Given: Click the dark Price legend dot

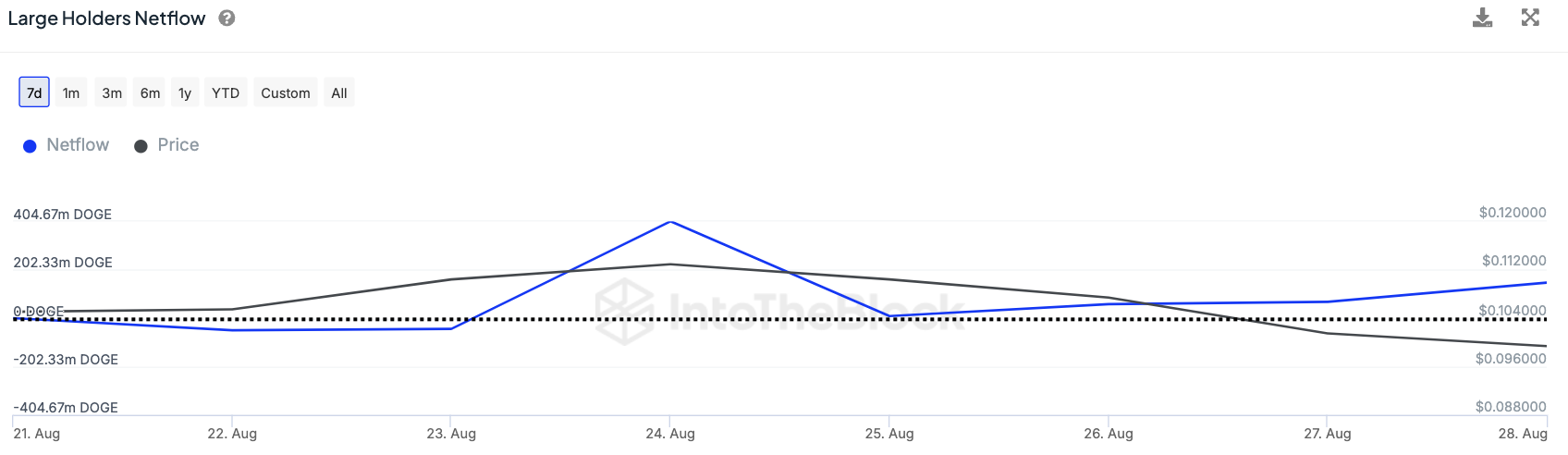Looking at the screenshot, I should coord(141,146).
